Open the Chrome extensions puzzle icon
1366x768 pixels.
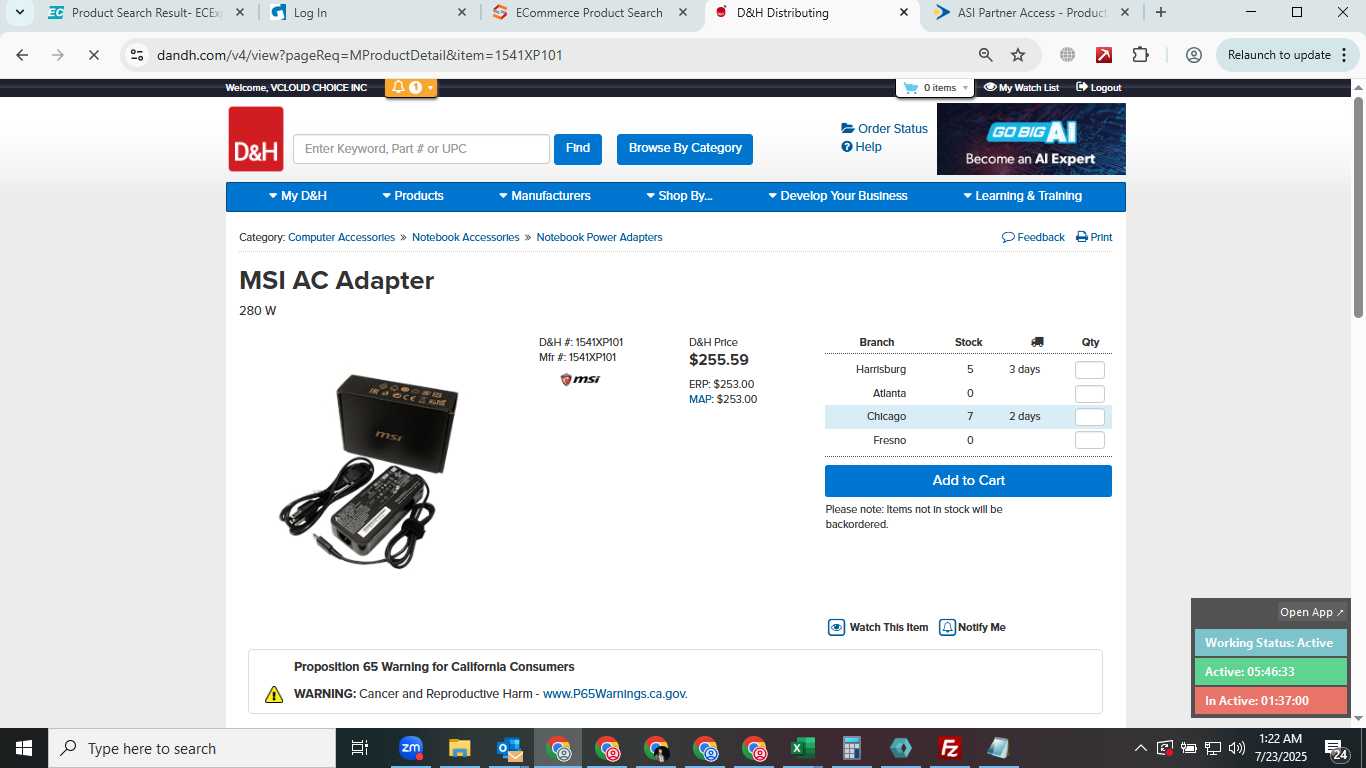point(1141,55)
